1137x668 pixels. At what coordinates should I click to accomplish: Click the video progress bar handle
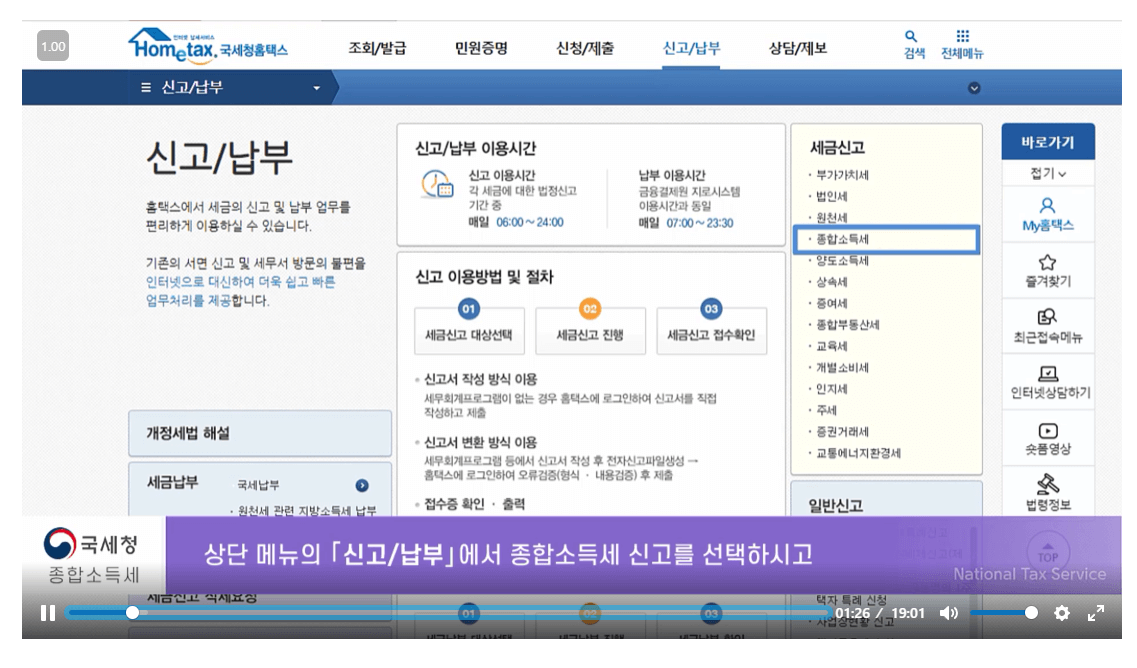132,613
